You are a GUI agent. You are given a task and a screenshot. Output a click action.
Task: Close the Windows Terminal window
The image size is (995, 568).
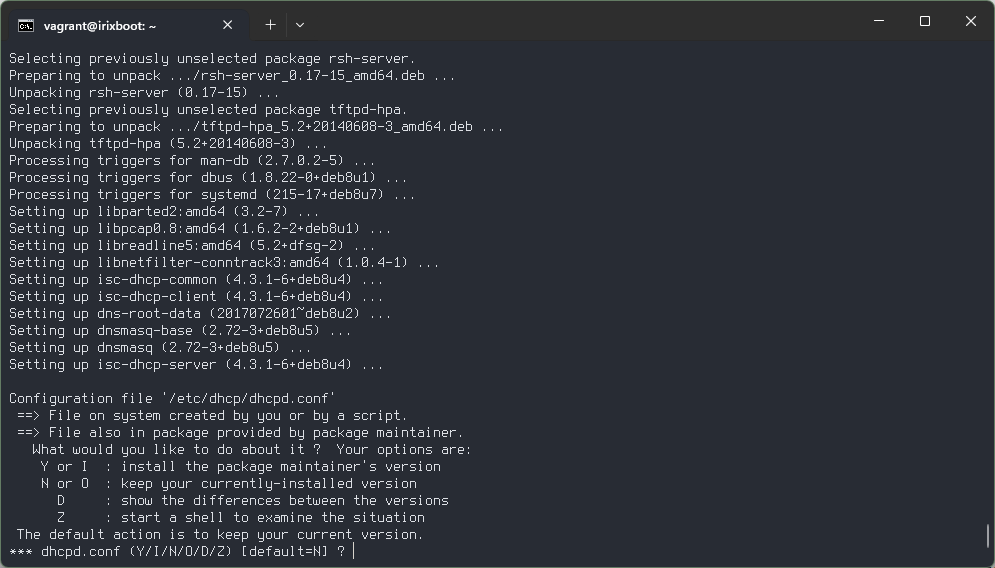[970, 21]
